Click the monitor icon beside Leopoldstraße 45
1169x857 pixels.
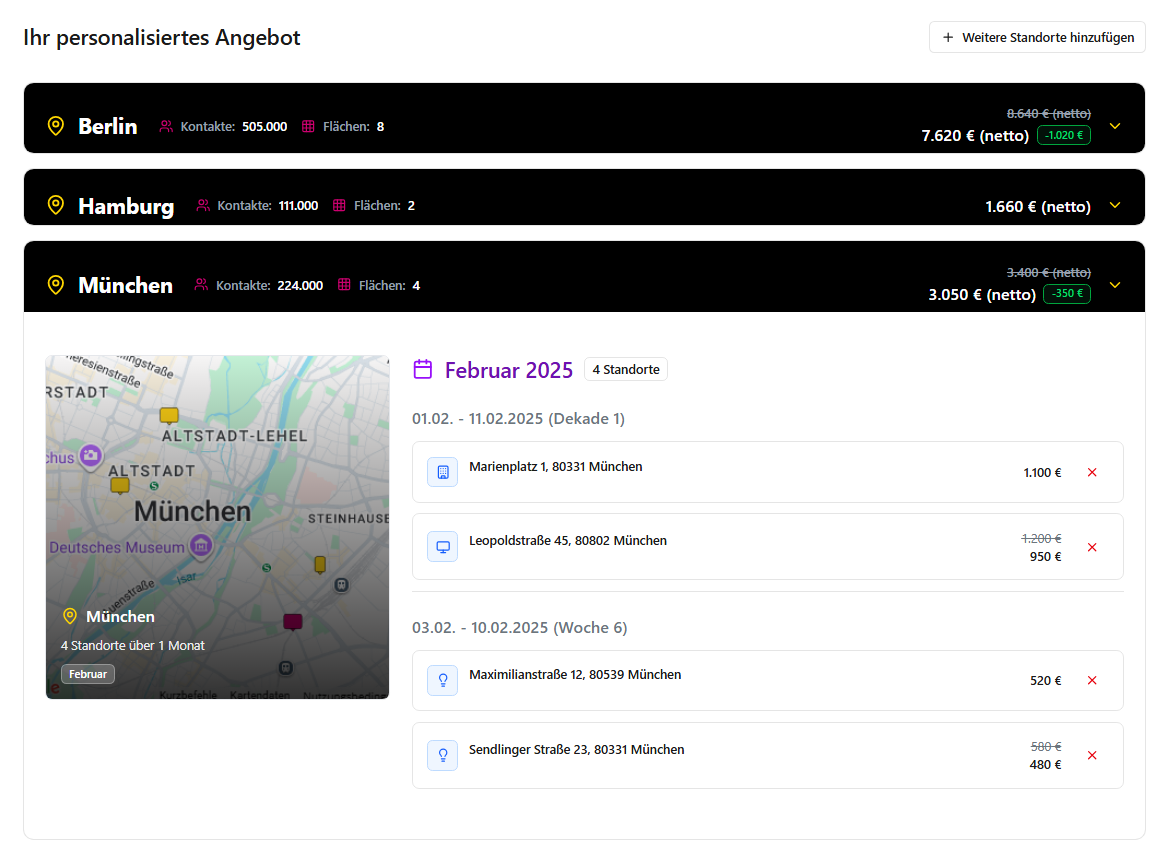coord(443,547)
